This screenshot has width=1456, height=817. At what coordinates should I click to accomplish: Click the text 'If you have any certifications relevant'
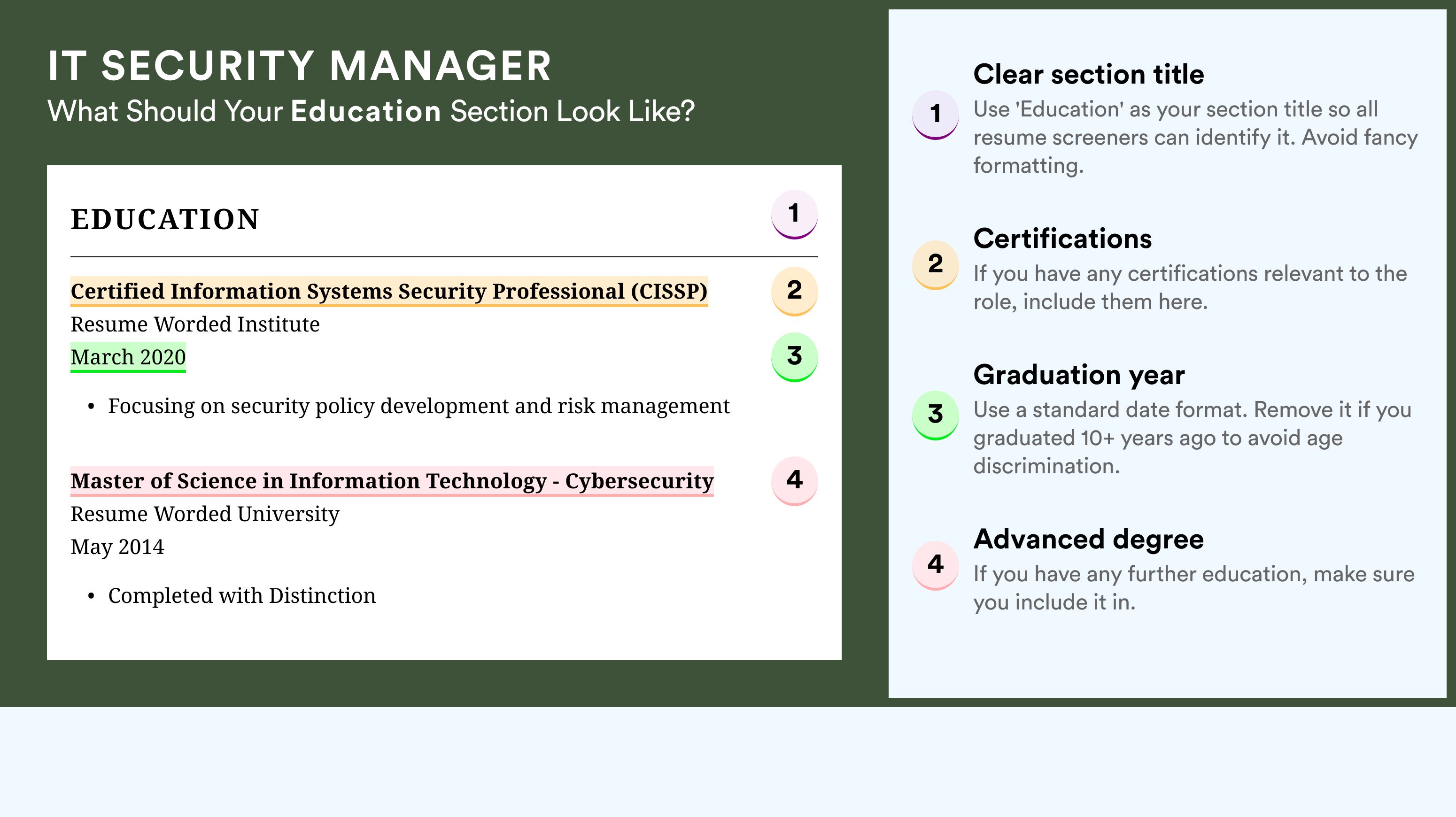[x=1190, y=287]
